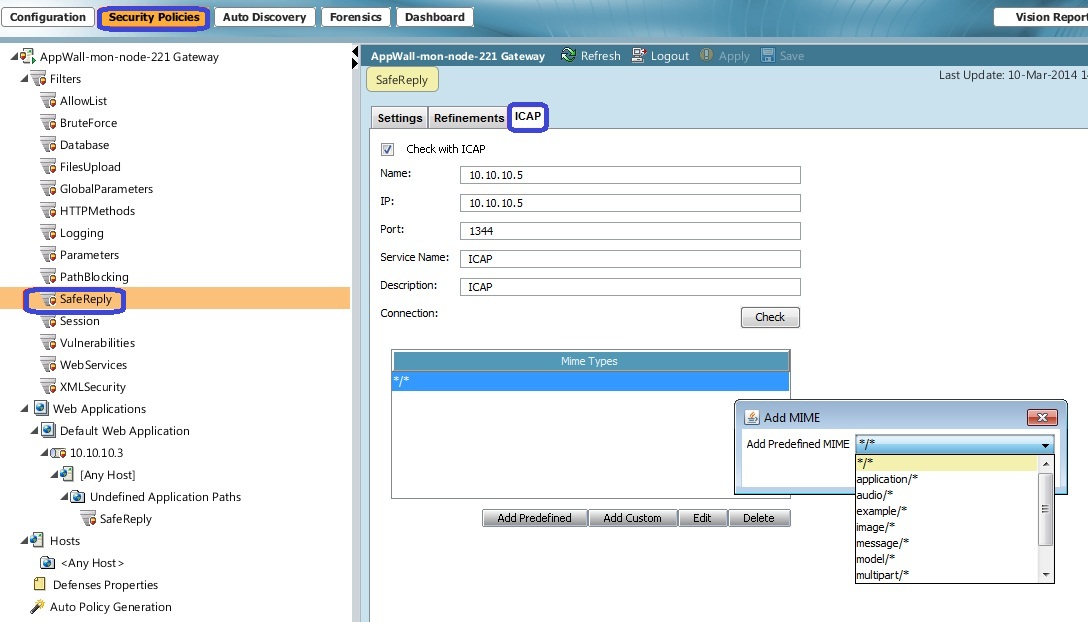Click the Auto Policy Generation wand icon
The width and height of the screenshot is (1088, 622).
[36, 606]
